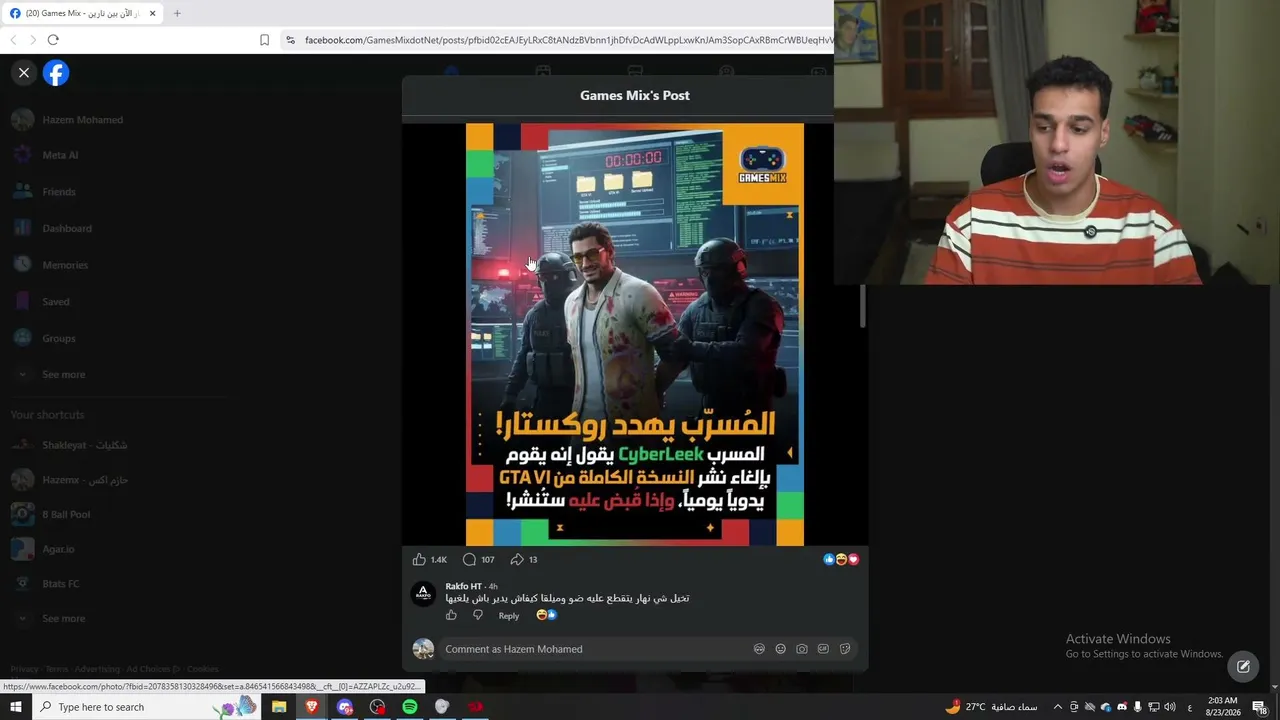This screenshot has height=720, width=1280.
Task: Close the Games Mix browser tab
Action: coord(152,14)
